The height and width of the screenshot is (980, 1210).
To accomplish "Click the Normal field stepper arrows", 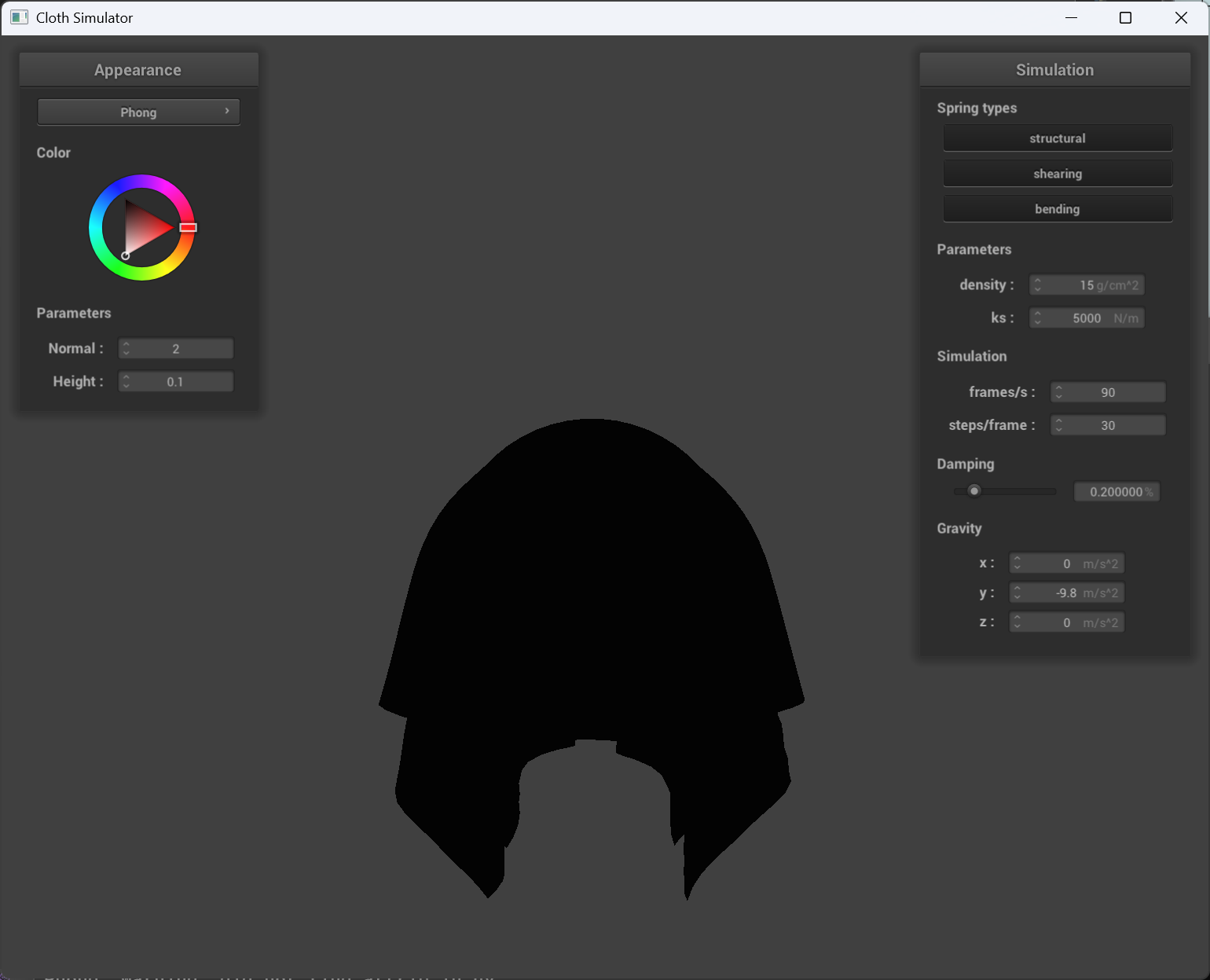I will click(126, 348).
